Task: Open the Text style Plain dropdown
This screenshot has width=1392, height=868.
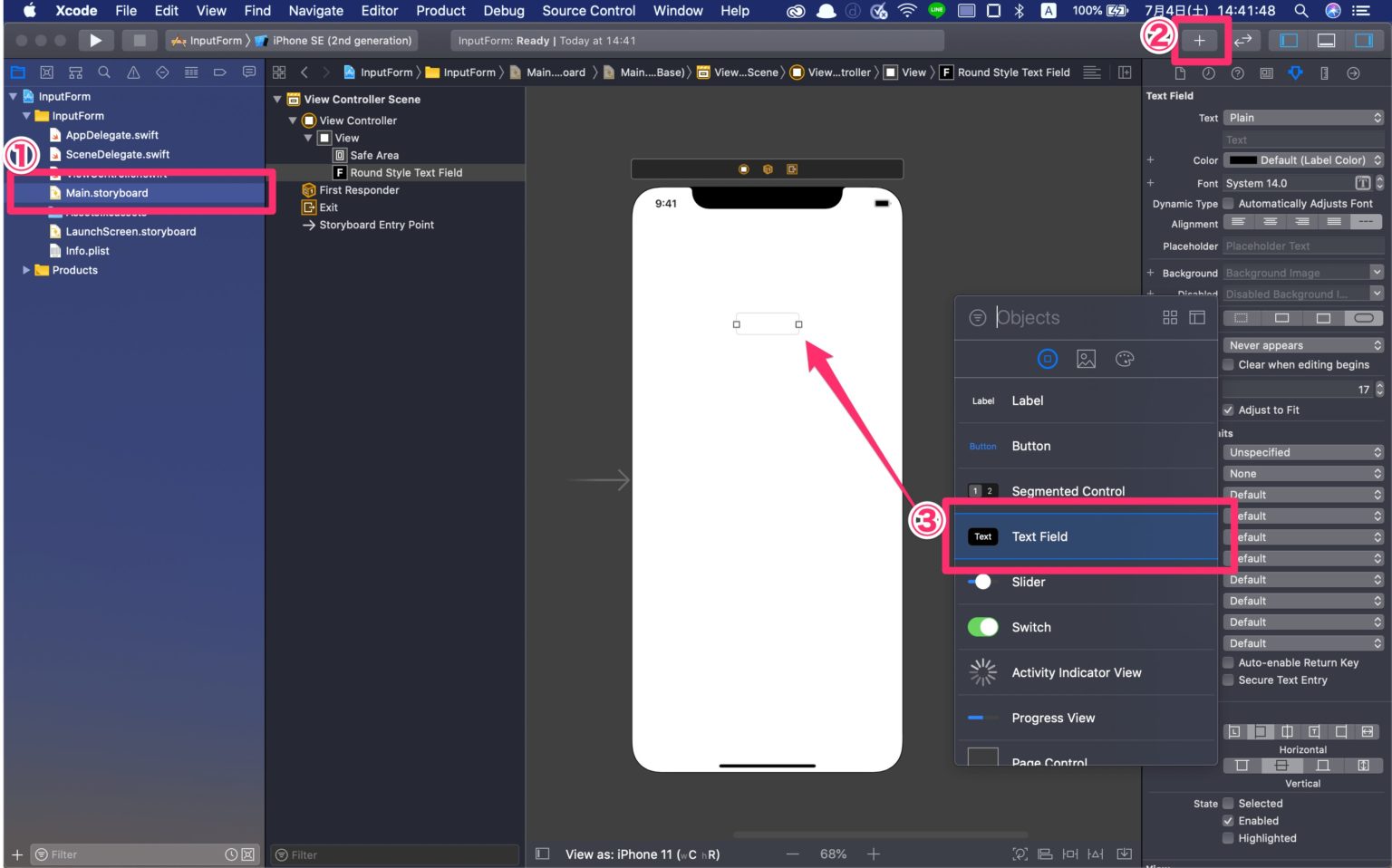Action: 1302,117
